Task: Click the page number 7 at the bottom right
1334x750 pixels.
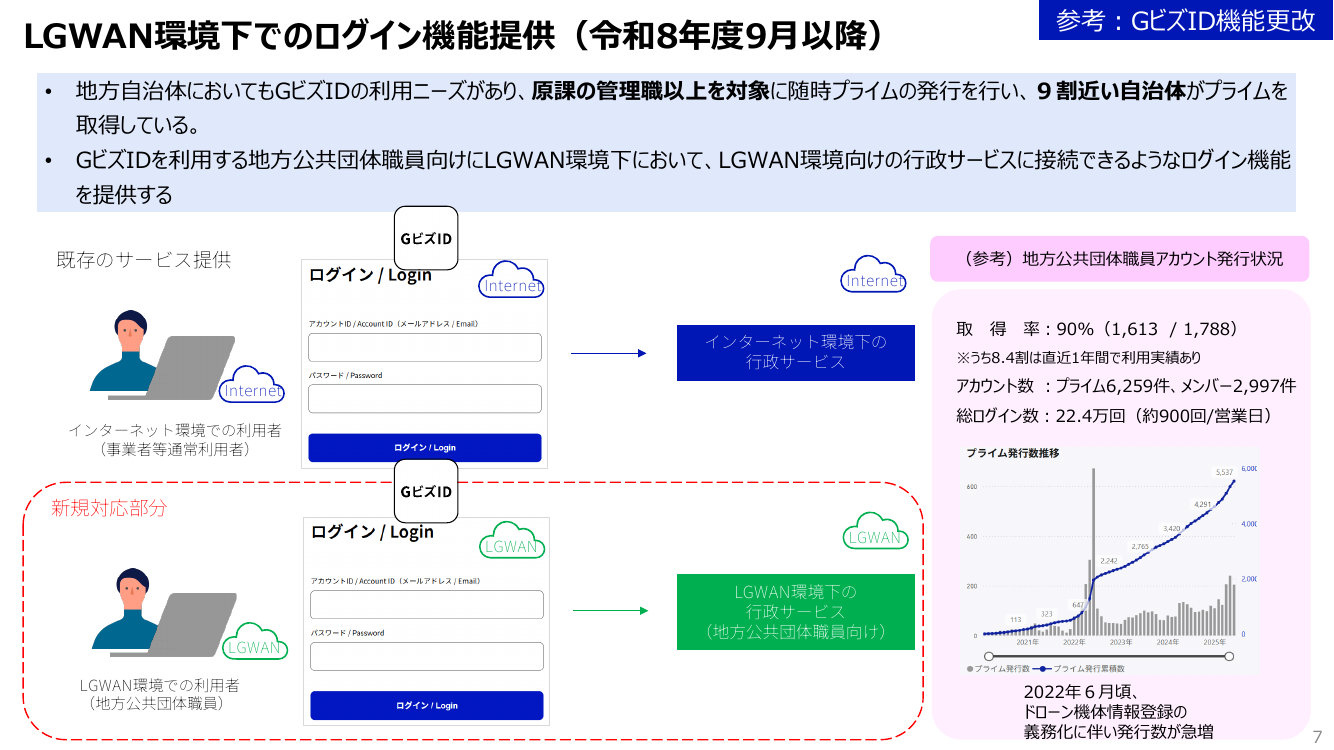Action: coord(1316,737)
